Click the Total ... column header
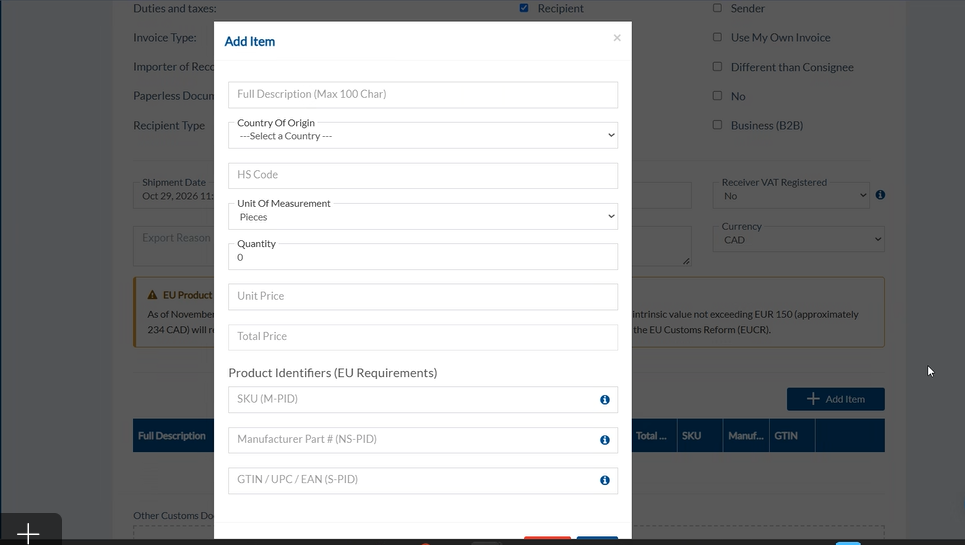 (x=654, y=436)
